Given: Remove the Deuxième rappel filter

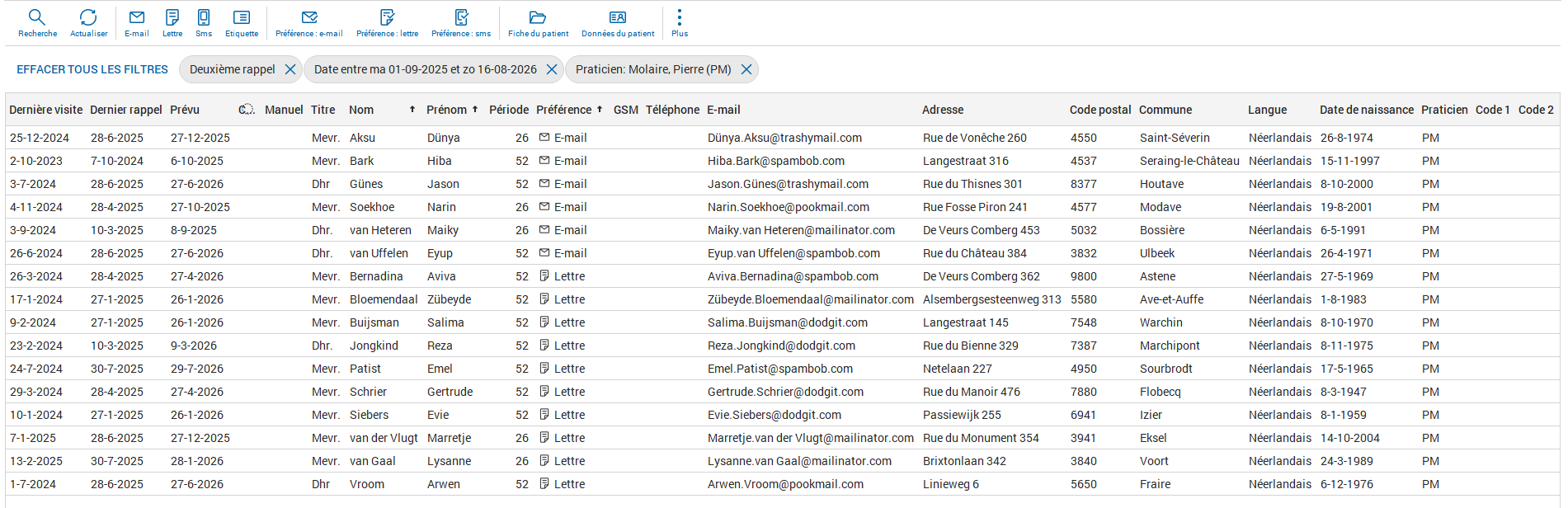Looking at the screenshot, I should click(x=290, y=69).
